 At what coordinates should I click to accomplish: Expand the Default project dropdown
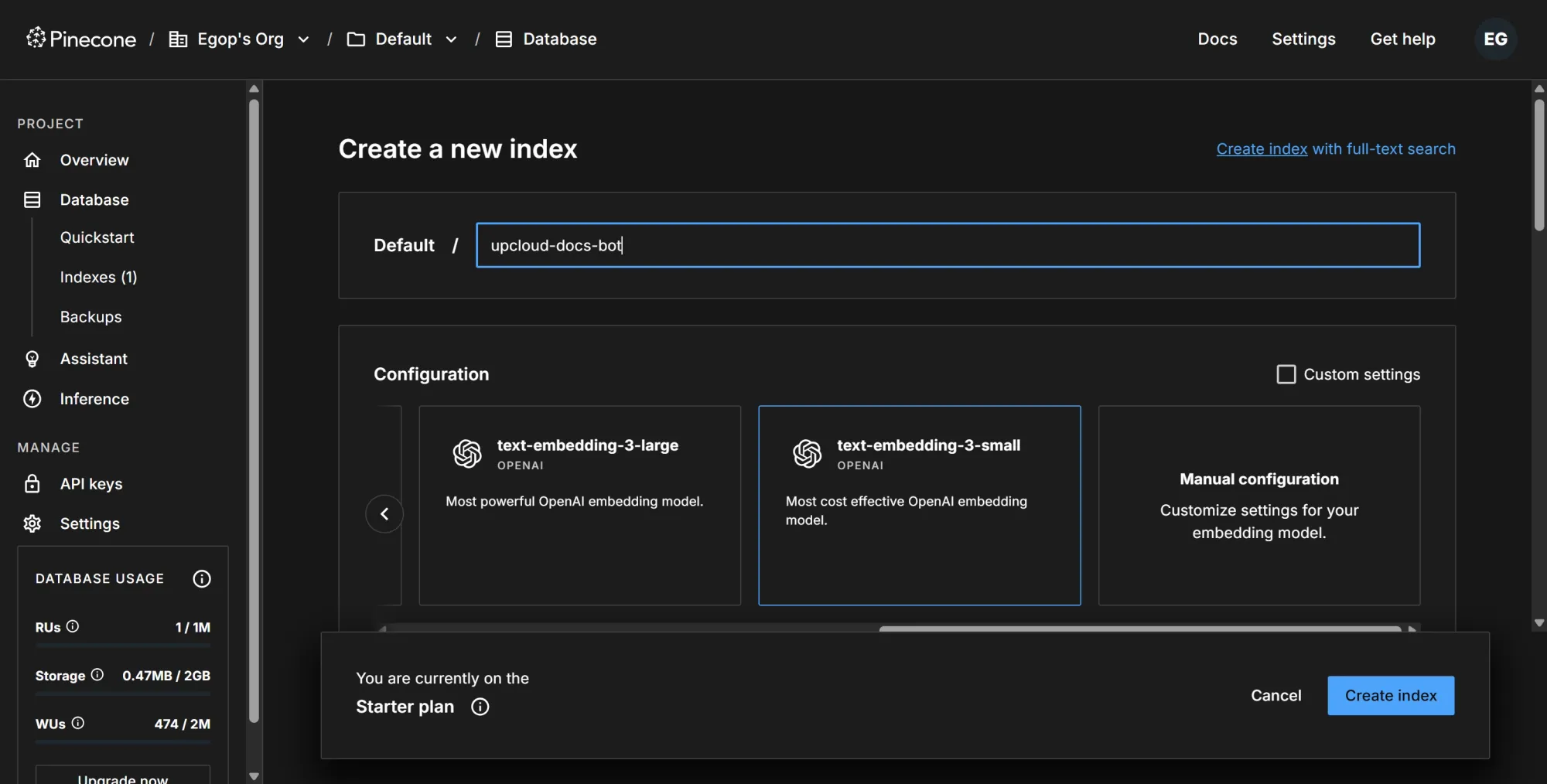[x=452, y=39]
